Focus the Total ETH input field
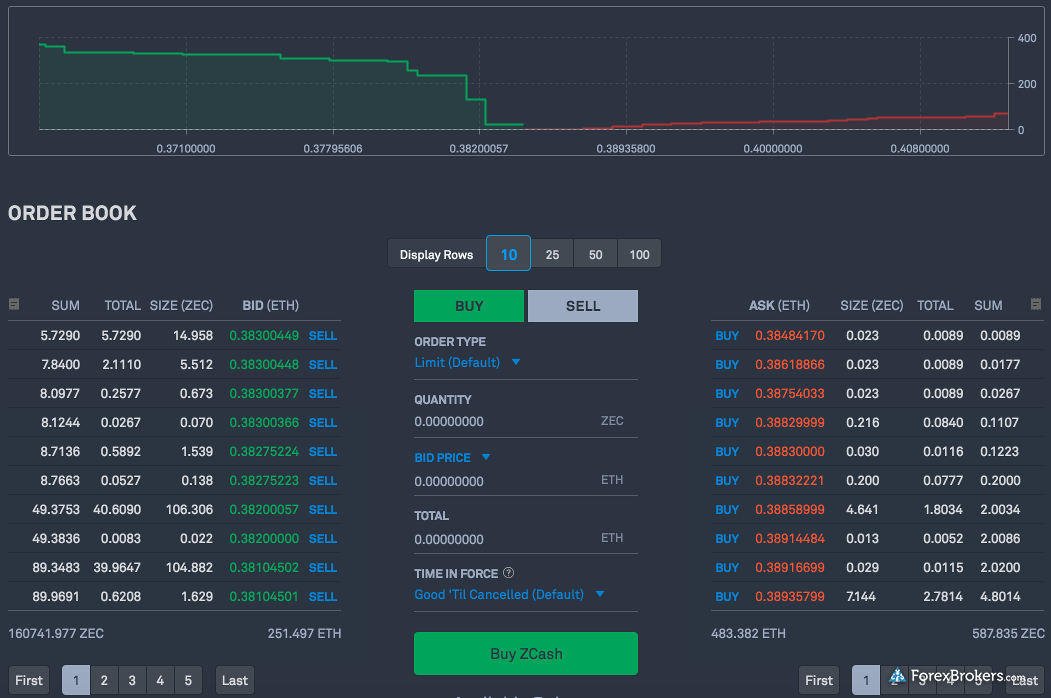This screenshot has width=1051, height=698. (x=526, y=538)
